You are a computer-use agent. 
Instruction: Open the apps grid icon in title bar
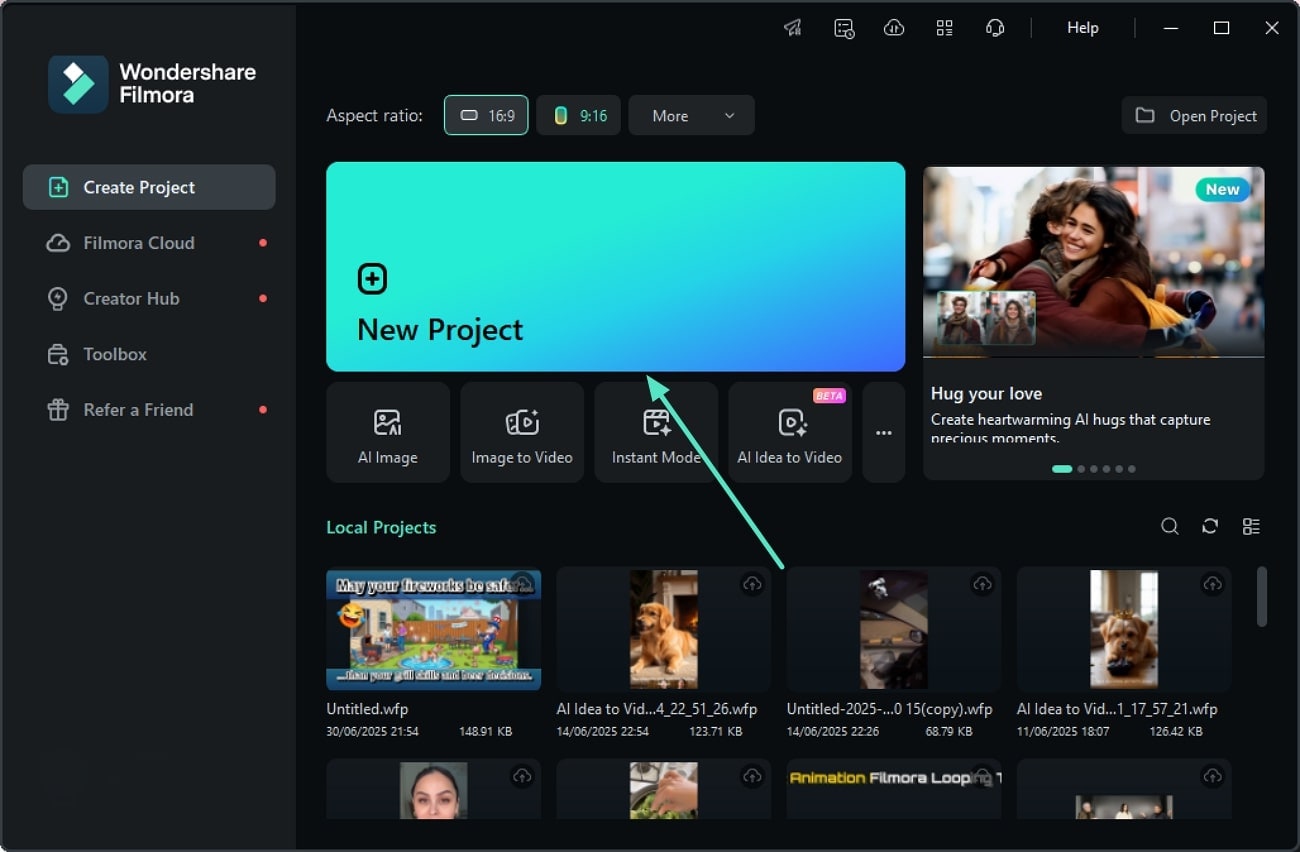pyautogui.click(x=944, y=28)
